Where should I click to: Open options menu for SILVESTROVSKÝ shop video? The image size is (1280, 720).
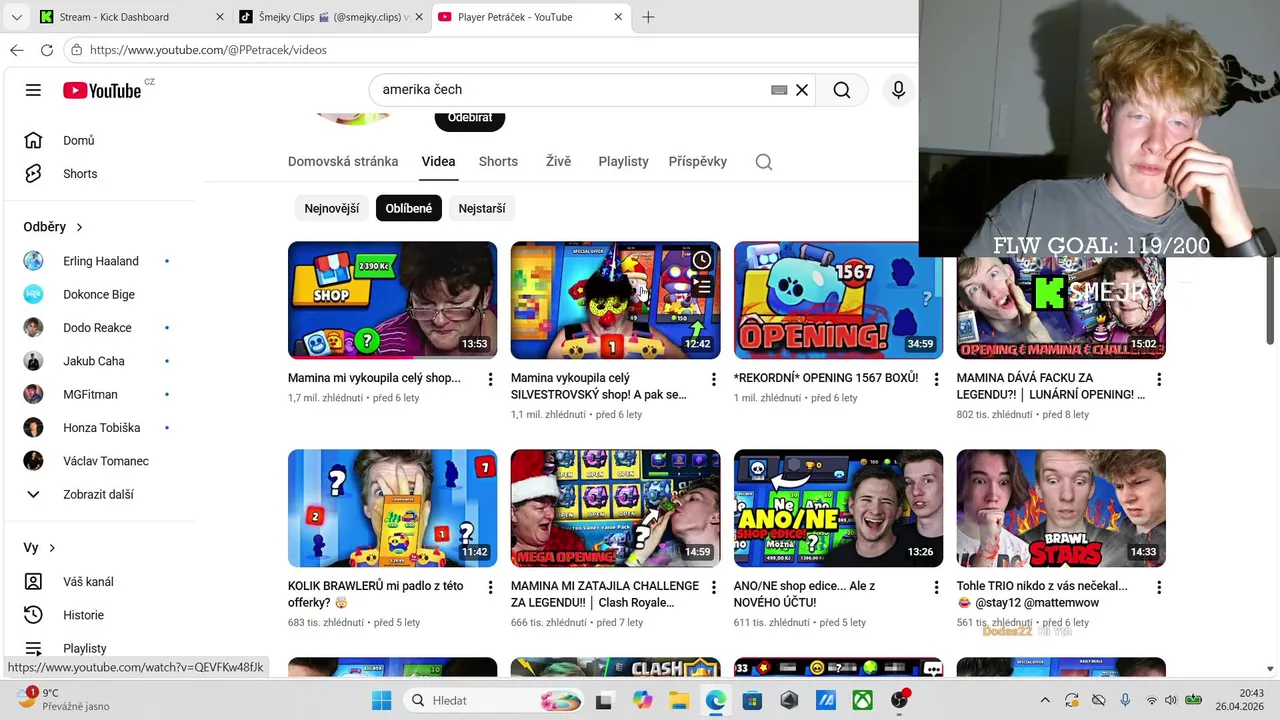(713, 379)
